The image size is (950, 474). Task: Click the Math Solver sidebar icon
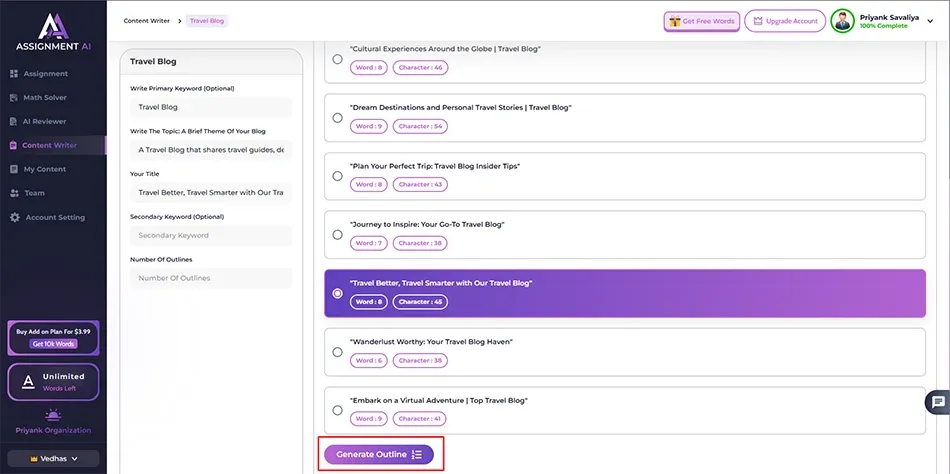14,97
